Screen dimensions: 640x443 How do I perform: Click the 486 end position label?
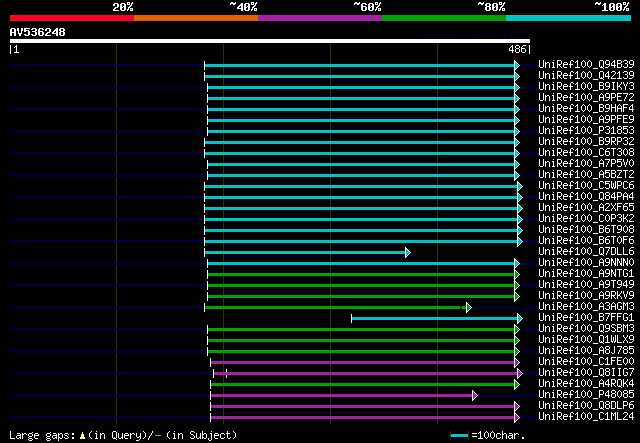pos(517,49)
